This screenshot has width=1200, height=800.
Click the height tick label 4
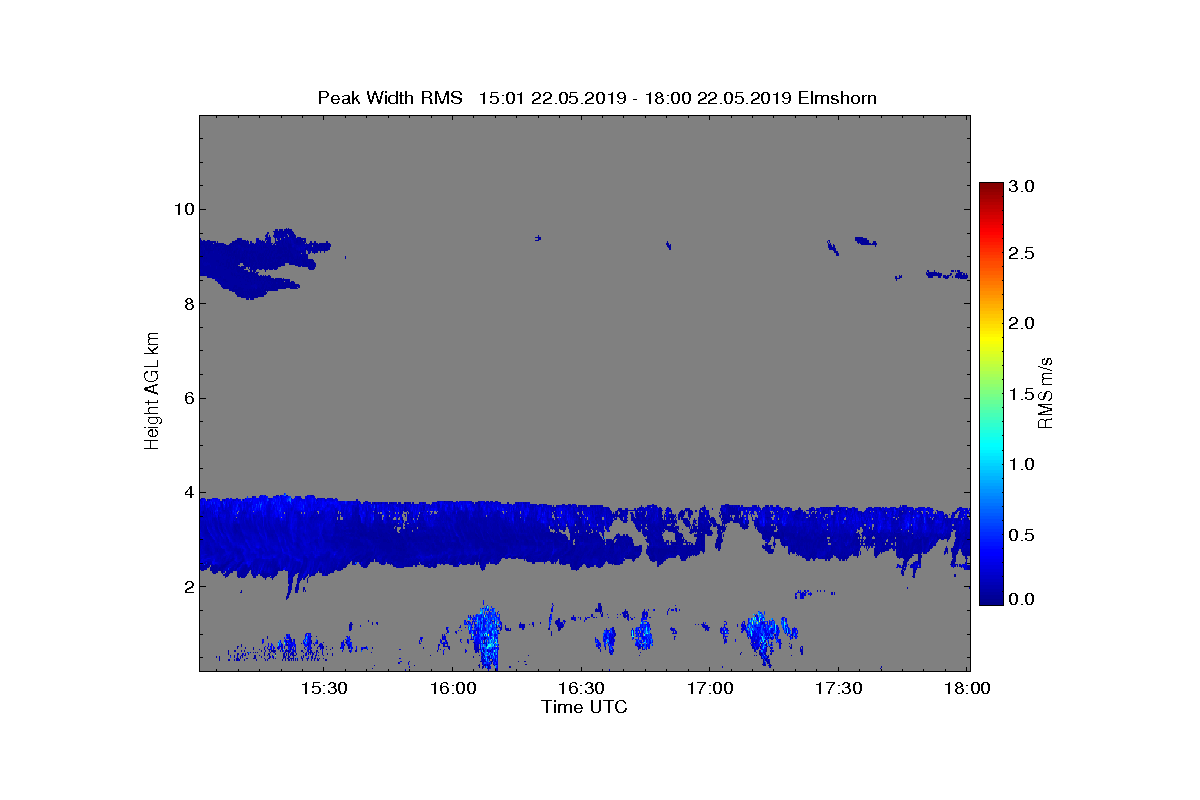[187, 492]
